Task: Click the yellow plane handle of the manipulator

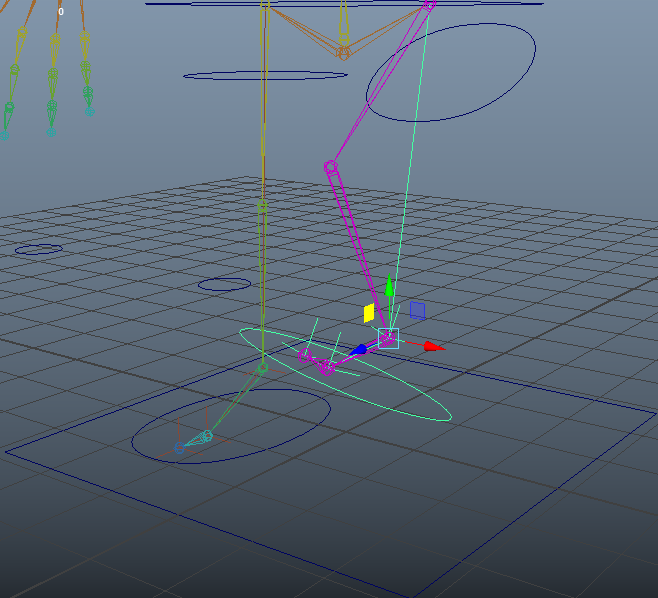Action: [369, 313]
